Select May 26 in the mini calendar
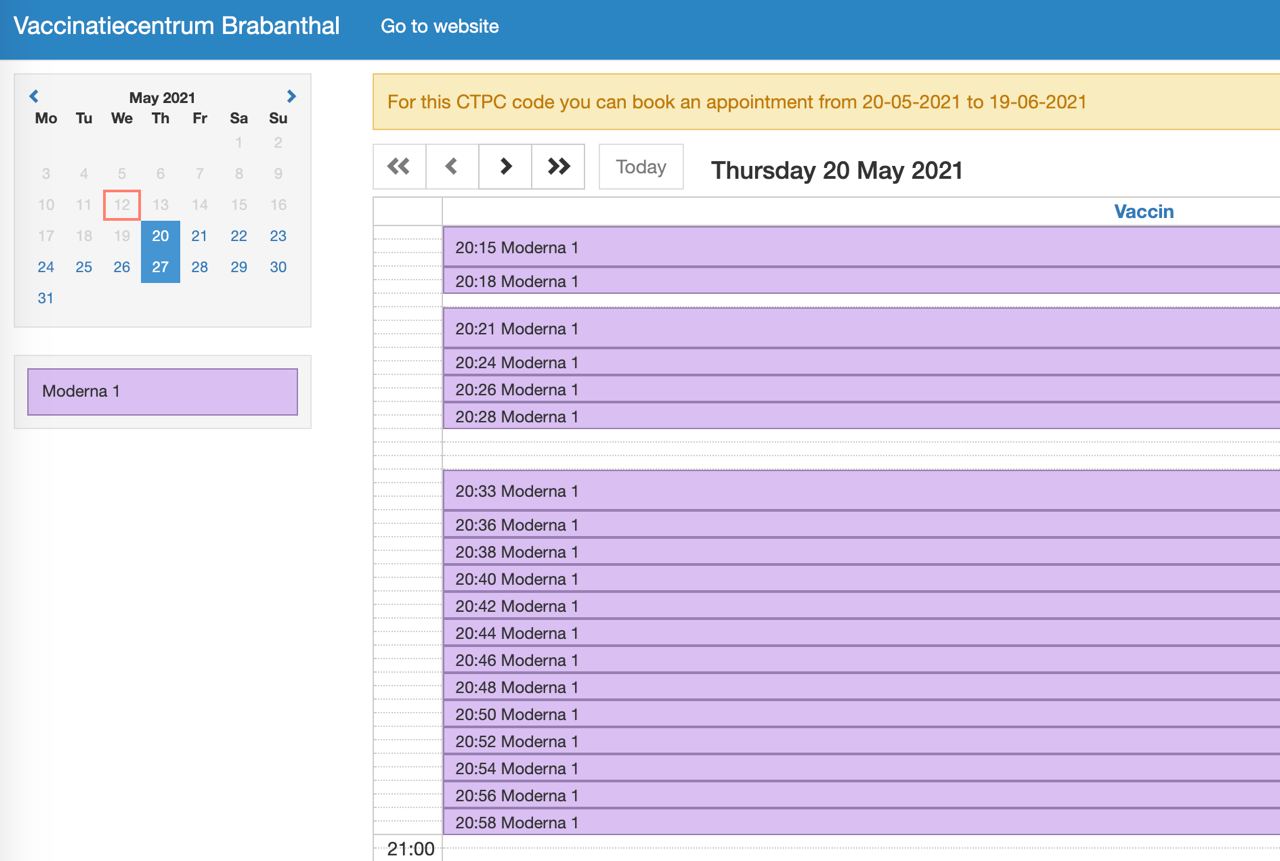This screenshot has width=1280, height=861. click(x=122, y=267)
